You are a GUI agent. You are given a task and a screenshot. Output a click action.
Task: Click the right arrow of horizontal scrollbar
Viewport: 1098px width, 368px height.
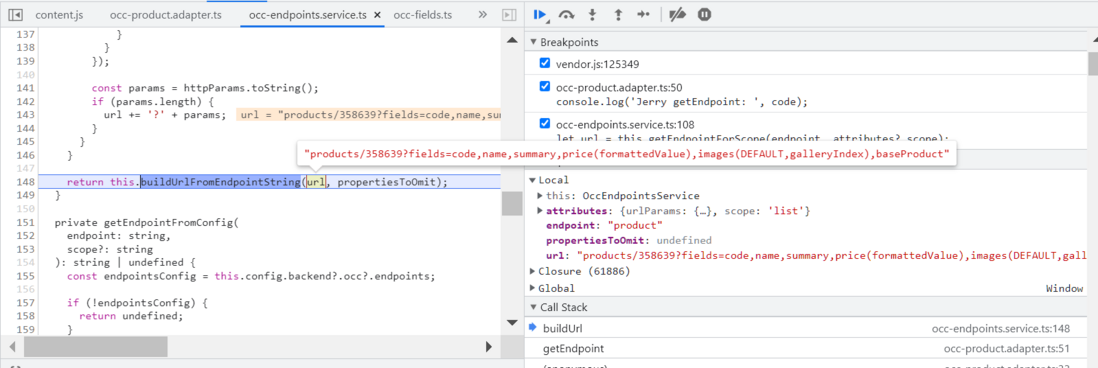(x=489, y=346)
